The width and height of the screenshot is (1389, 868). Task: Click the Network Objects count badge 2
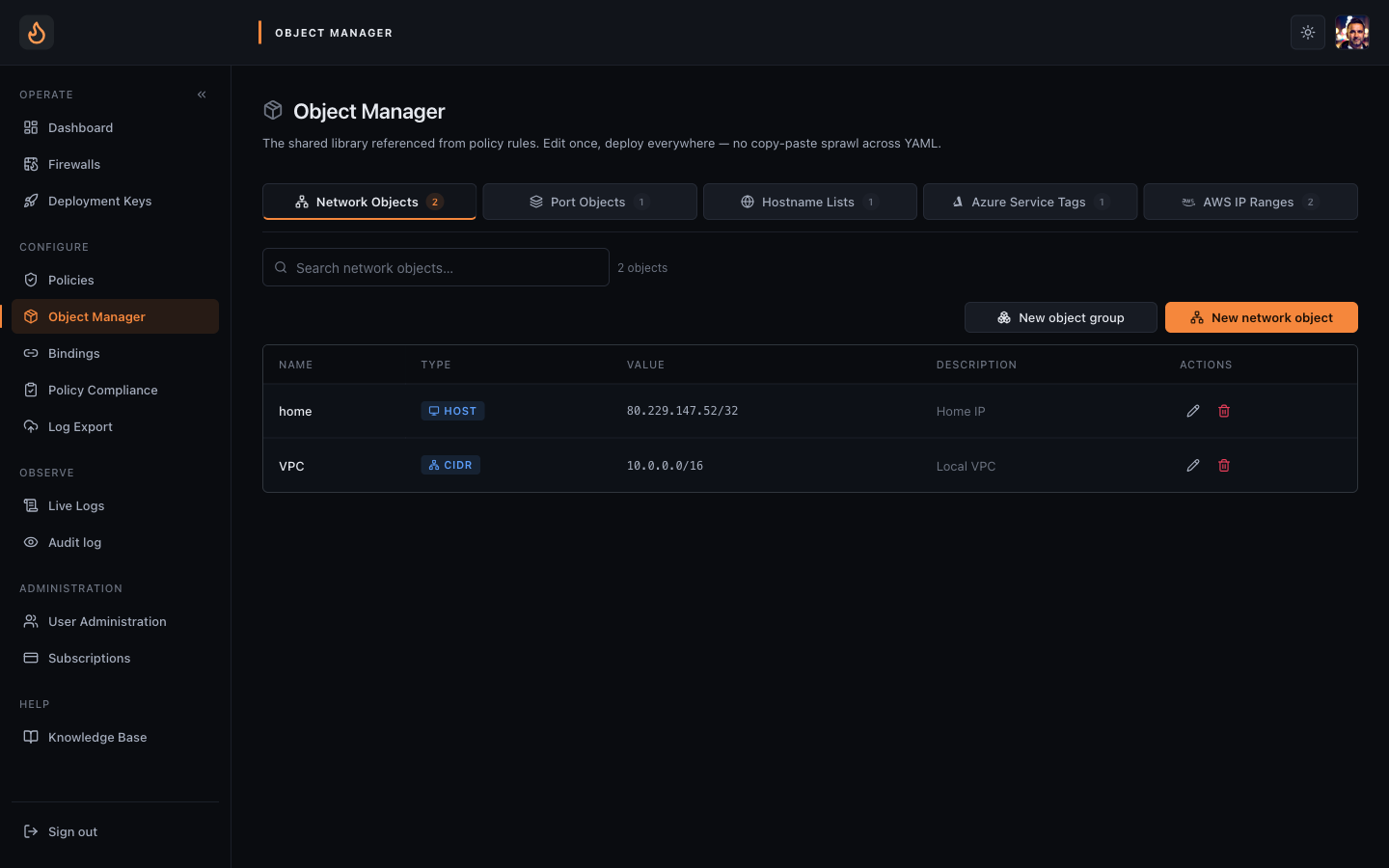435,202
